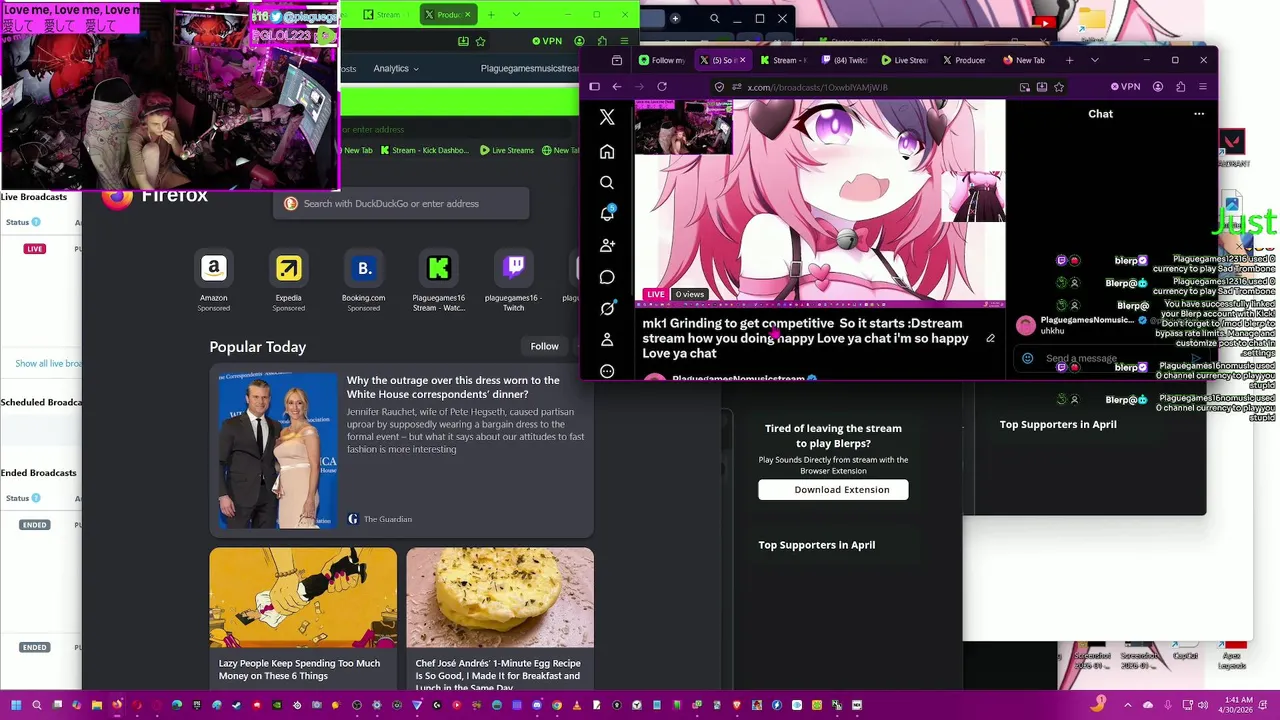Open extensions icon in green browser window
The width and height of the screenshot is (1280, 720).
coord(602,41)
